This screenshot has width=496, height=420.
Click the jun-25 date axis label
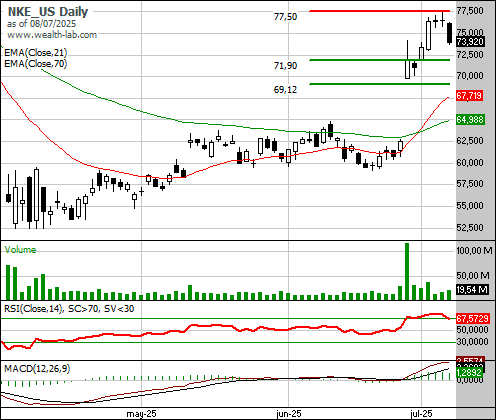289,414
